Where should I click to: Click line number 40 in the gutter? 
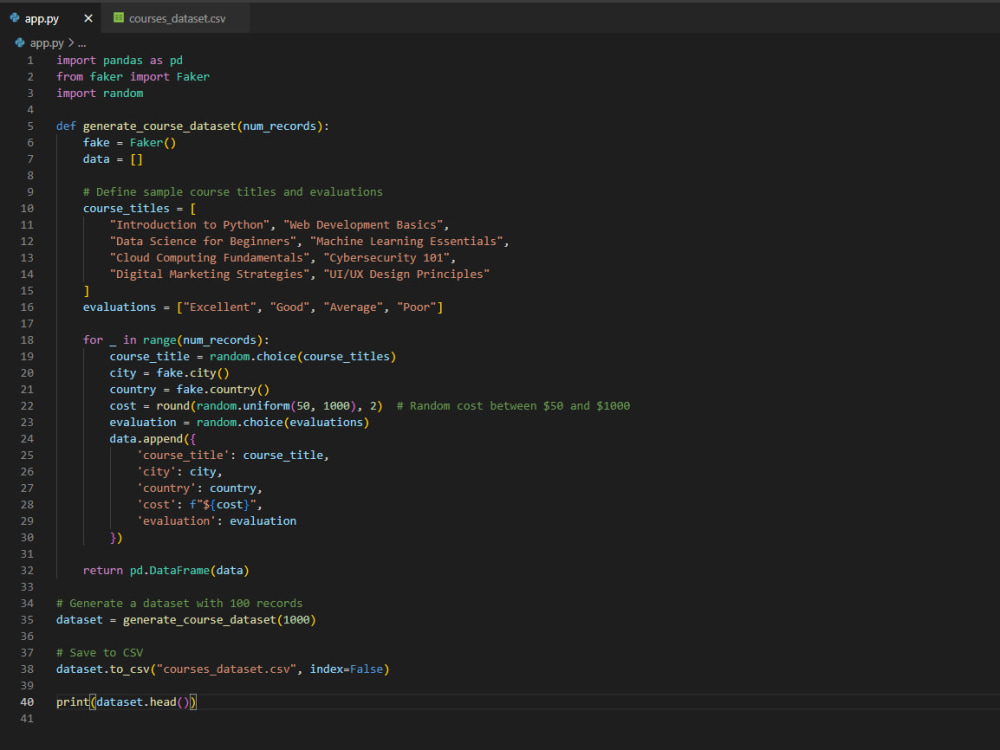click(27, 702)
